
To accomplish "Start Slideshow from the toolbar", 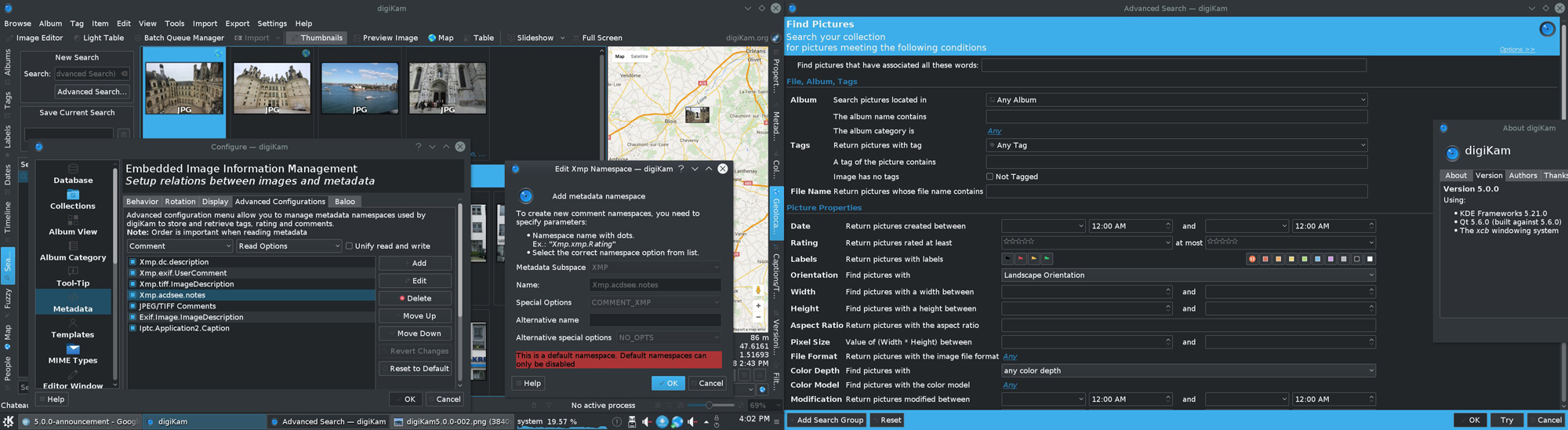I will coord(530,38).
